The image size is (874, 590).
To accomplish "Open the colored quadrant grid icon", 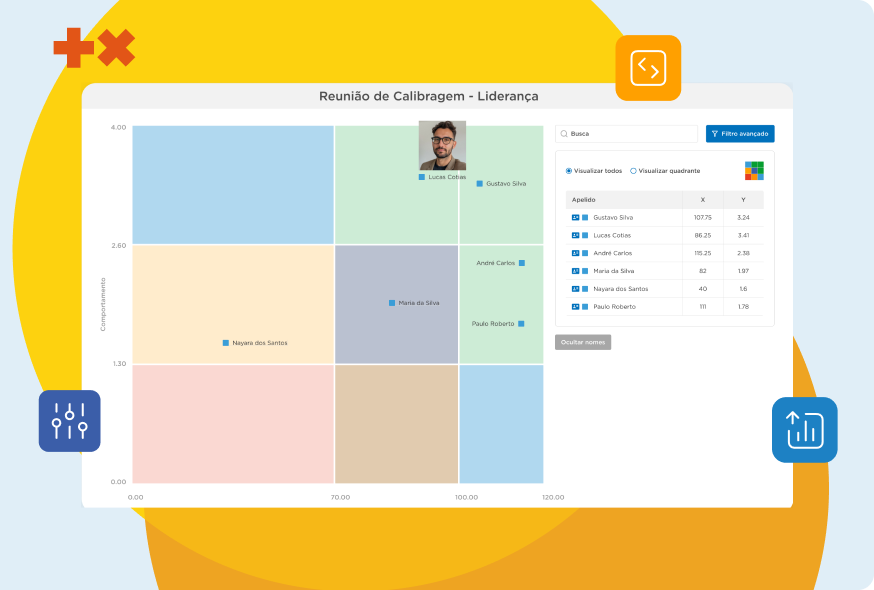I will click(x=754, y=171).
